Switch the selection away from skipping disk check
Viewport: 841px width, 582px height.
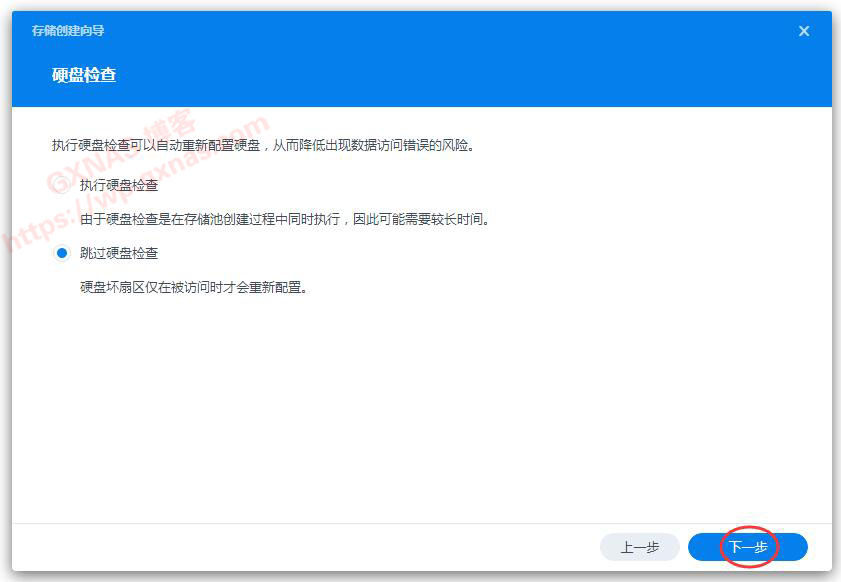(x=63, y=186)
